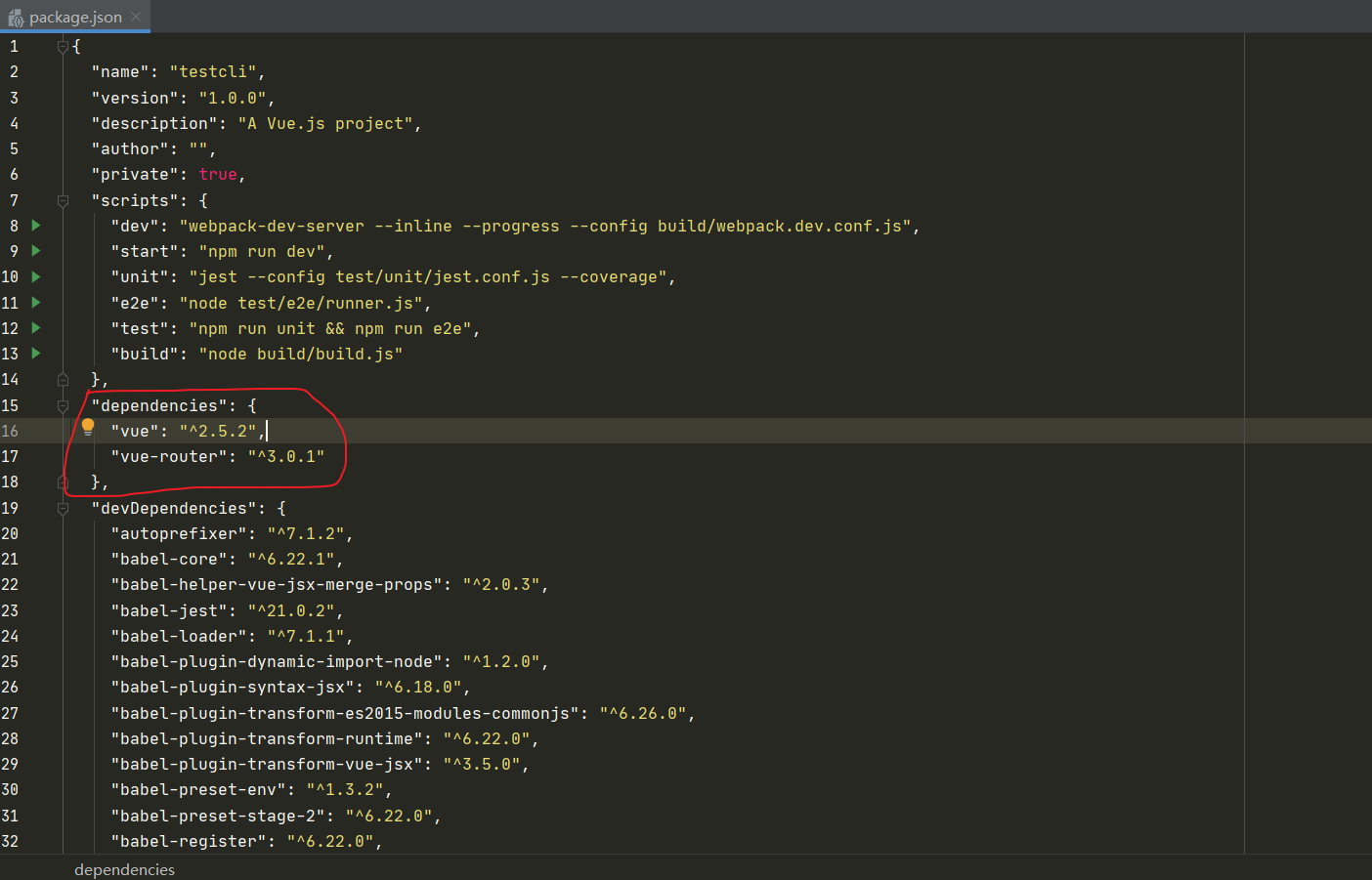Click "babel-helper-vue-jsx-merge-props" key
1372x880 pixels.
(x=277, y=584)
